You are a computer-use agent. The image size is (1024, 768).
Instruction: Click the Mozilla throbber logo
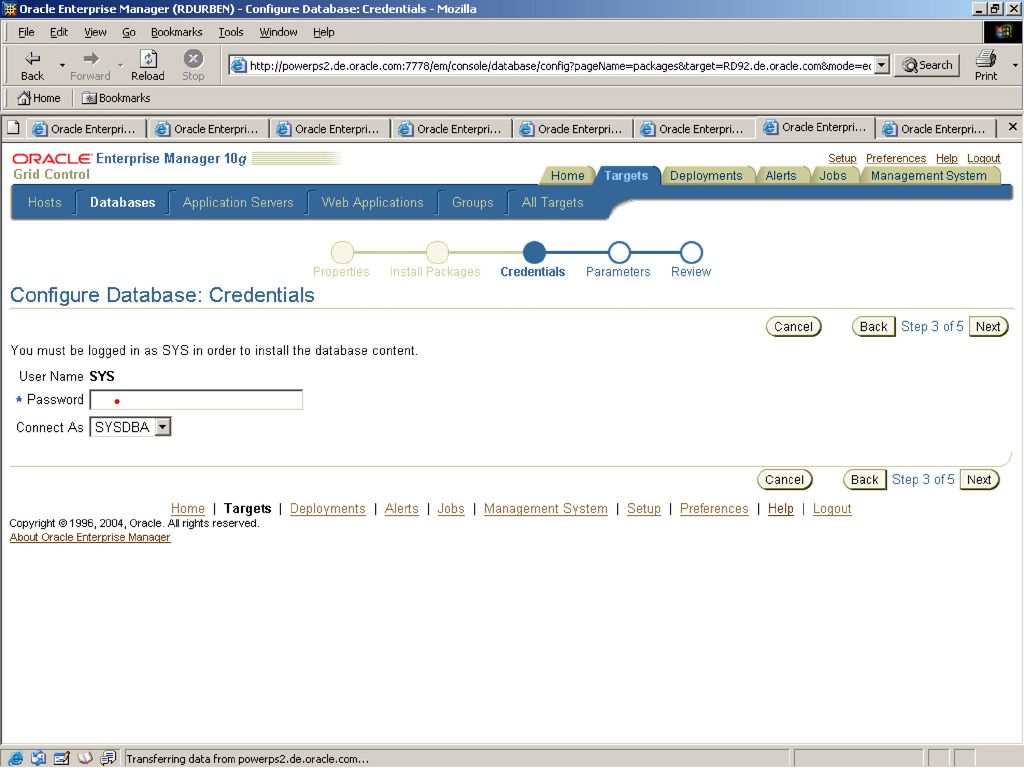tap(1002, 31)
